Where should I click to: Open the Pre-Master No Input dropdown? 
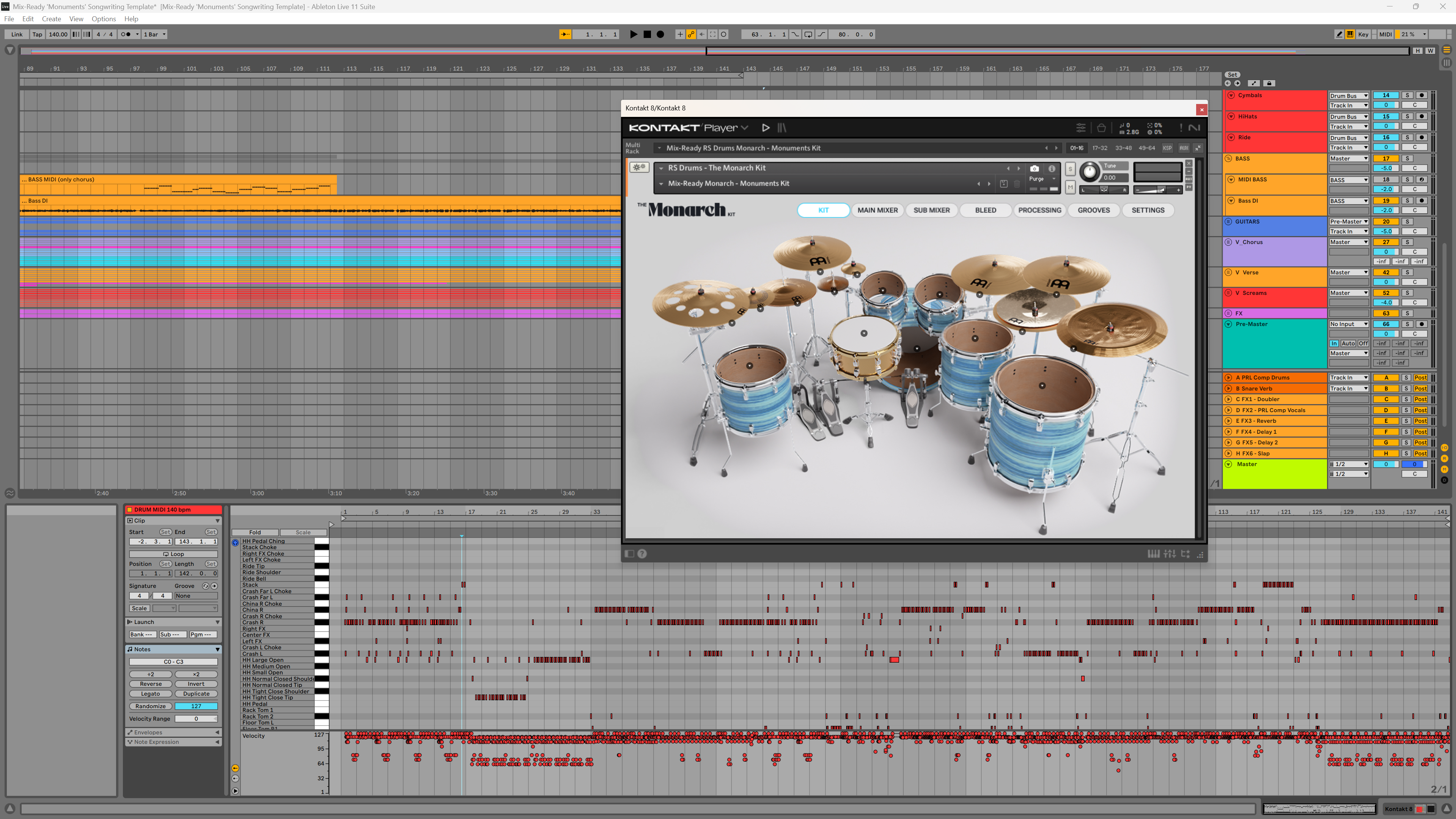point(1349,324)
